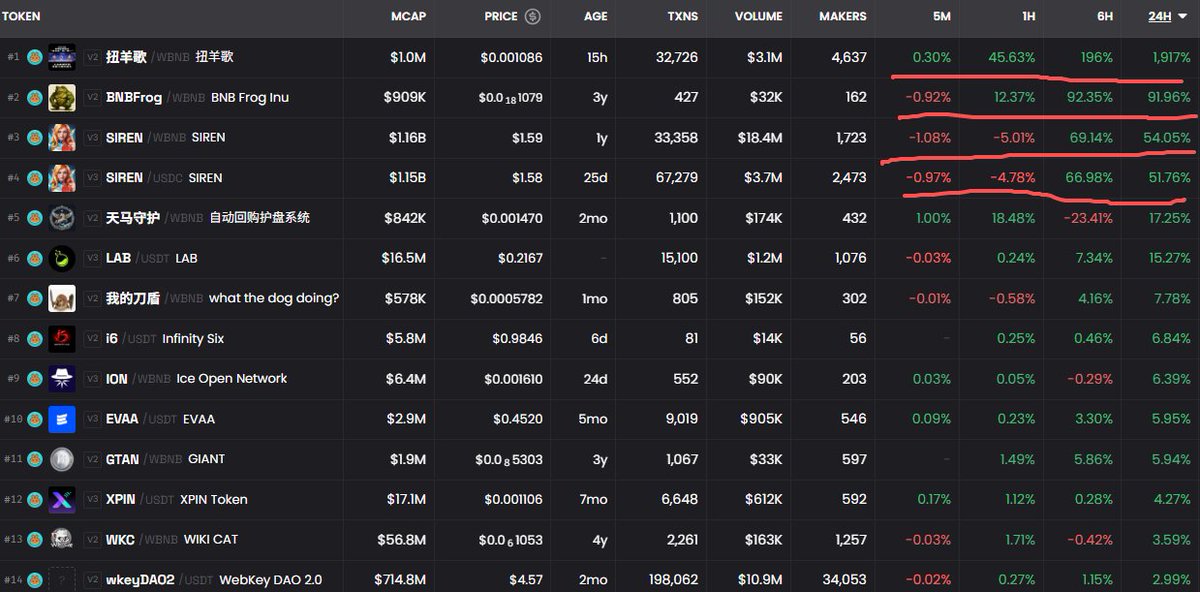Click the LAB token logo
This screenshot has height=592, width=1200.
point(62,258)
